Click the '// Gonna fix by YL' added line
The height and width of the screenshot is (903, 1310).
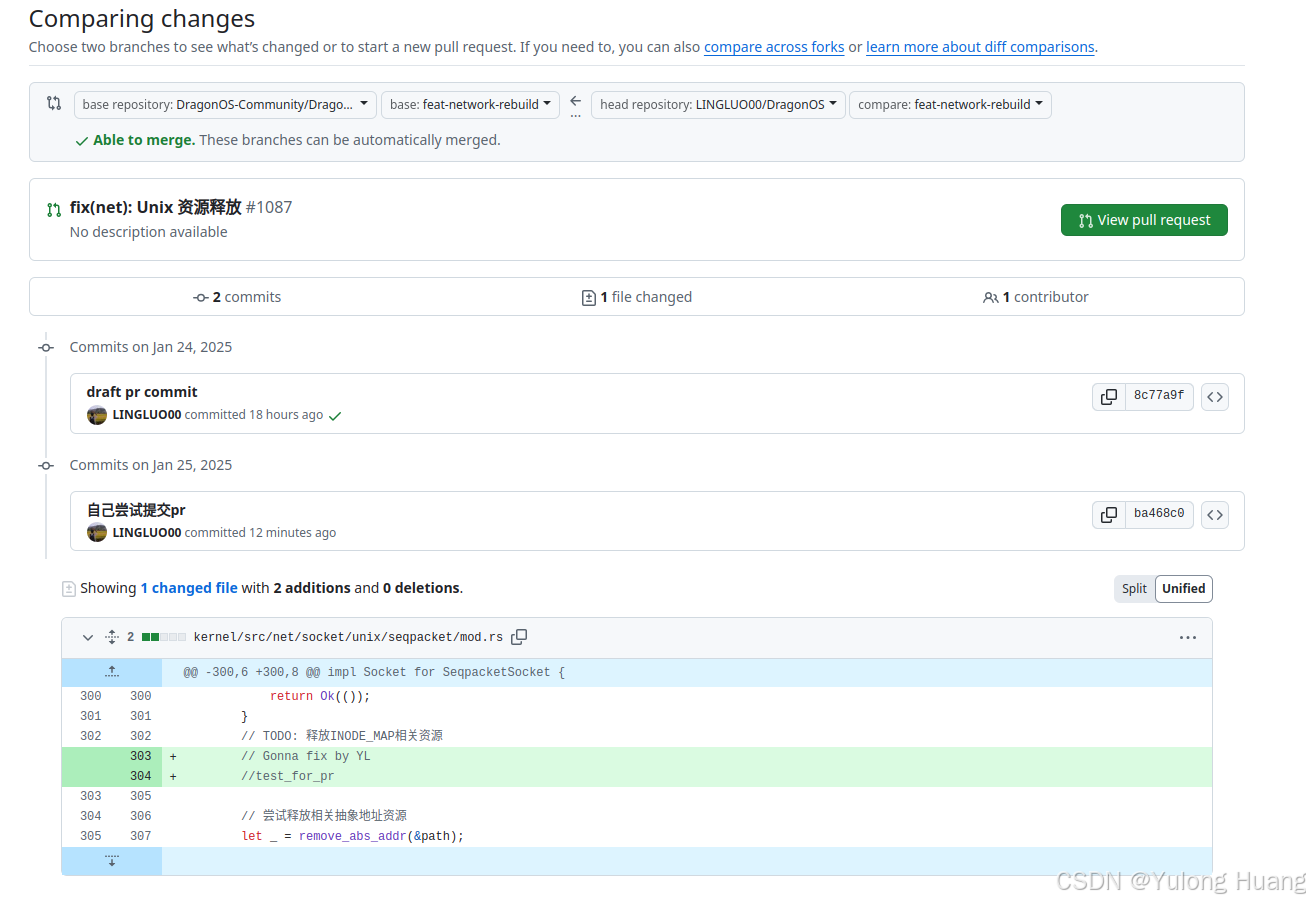click(306, 757)
